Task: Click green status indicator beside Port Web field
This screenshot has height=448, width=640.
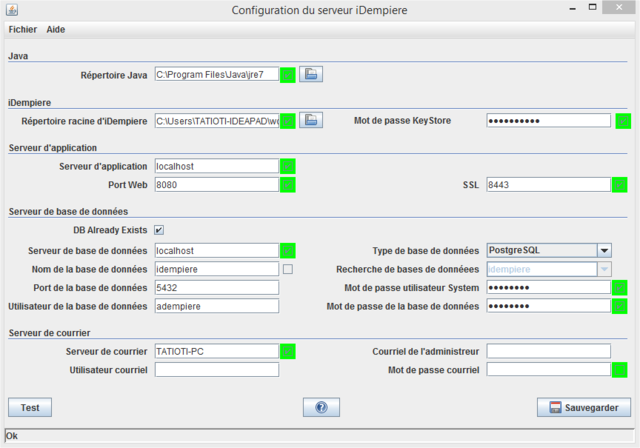Action: click(288, 185)
